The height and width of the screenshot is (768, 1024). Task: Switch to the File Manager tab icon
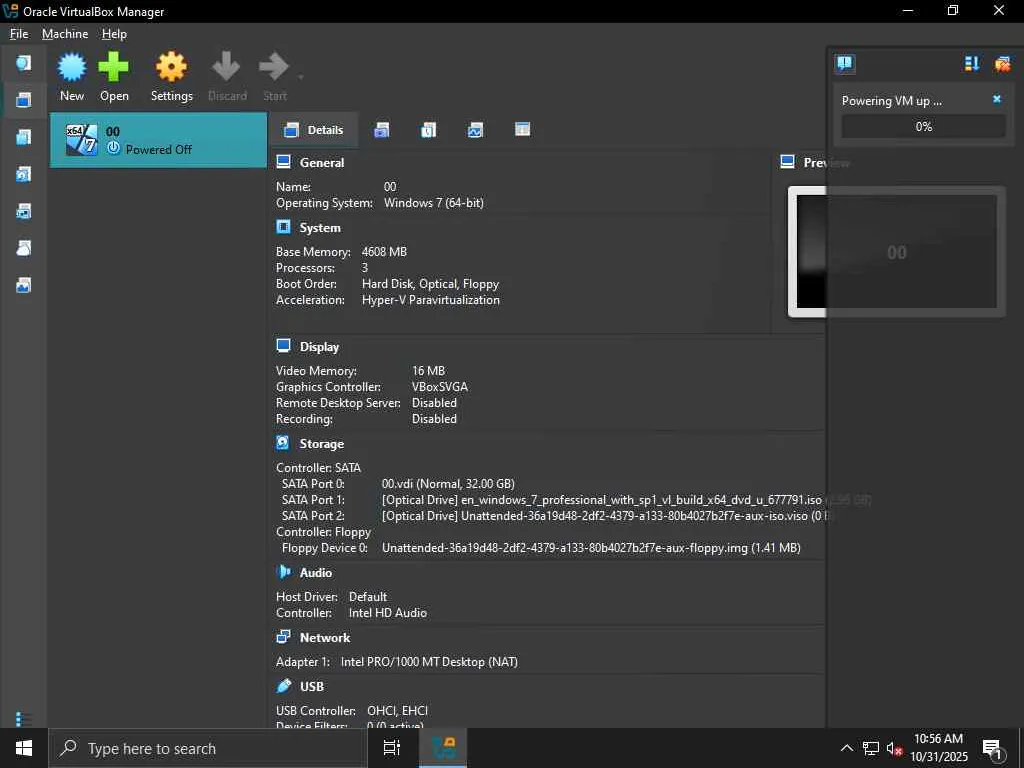(x=522, y=130)
